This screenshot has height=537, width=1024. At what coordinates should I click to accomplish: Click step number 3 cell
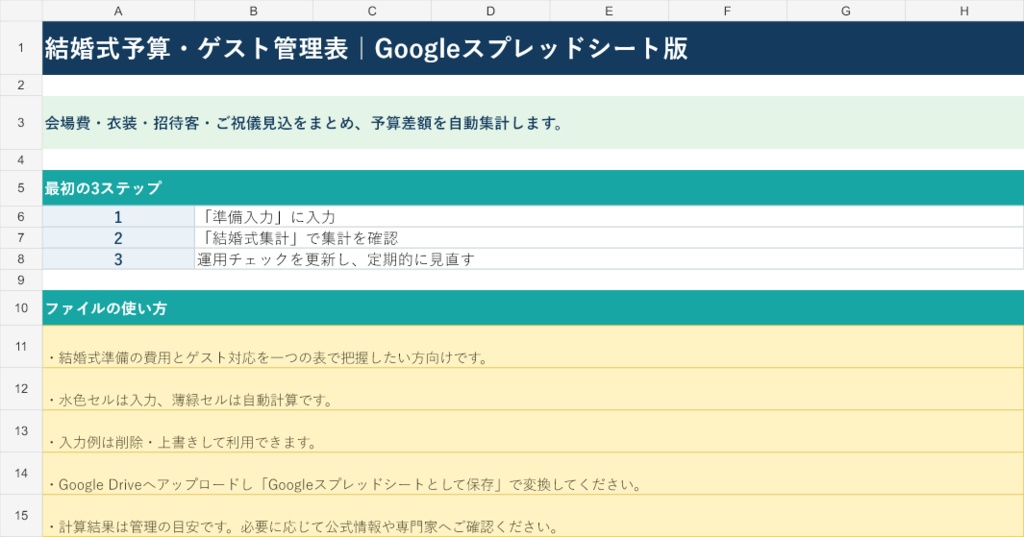[118, 259]
